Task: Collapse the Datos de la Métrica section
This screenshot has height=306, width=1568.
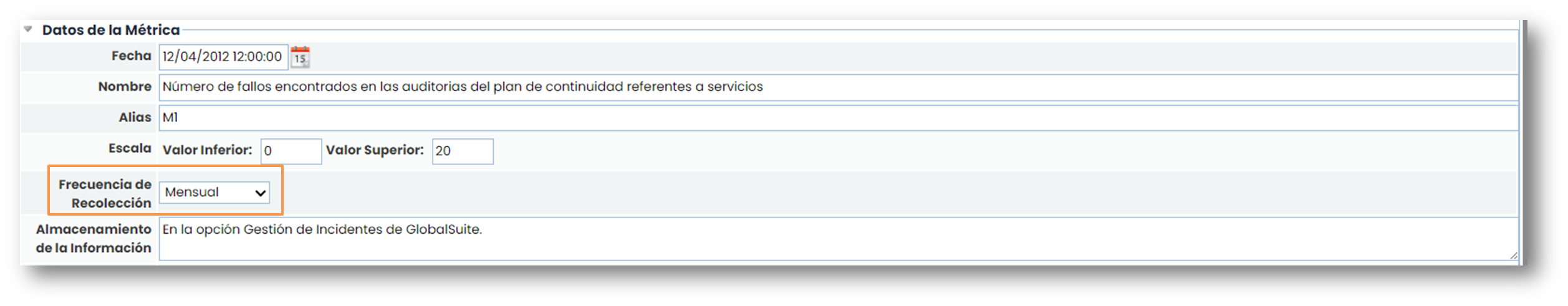Action: [x=28, y=29]
